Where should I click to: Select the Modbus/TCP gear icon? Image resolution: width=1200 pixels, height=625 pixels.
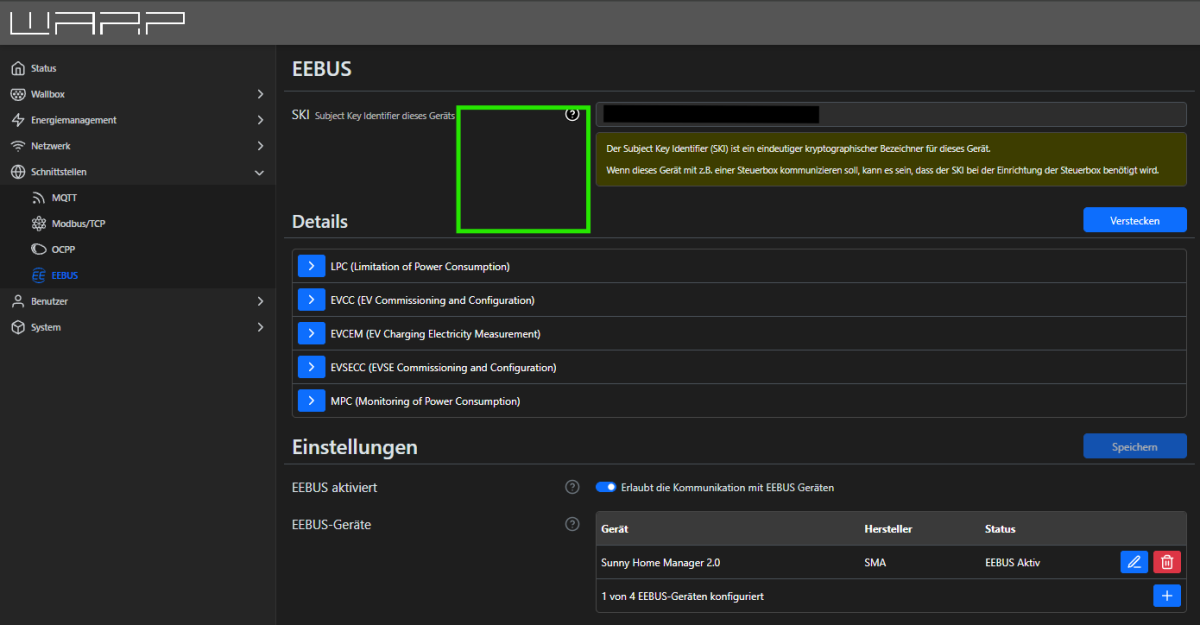[x=39, y=224]
